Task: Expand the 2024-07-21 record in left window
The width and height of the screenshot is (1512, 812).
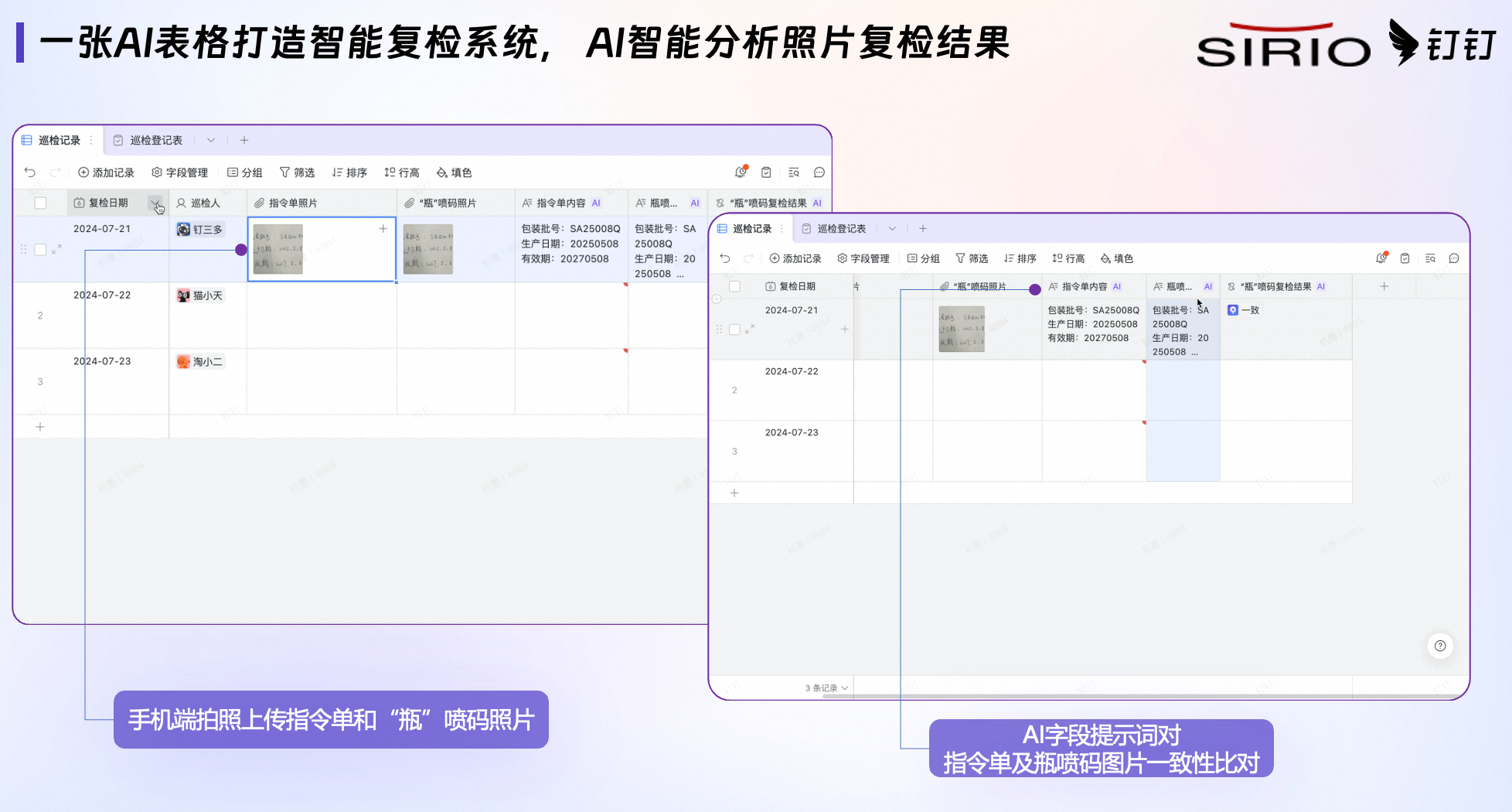Action: (x=56, y=249)
